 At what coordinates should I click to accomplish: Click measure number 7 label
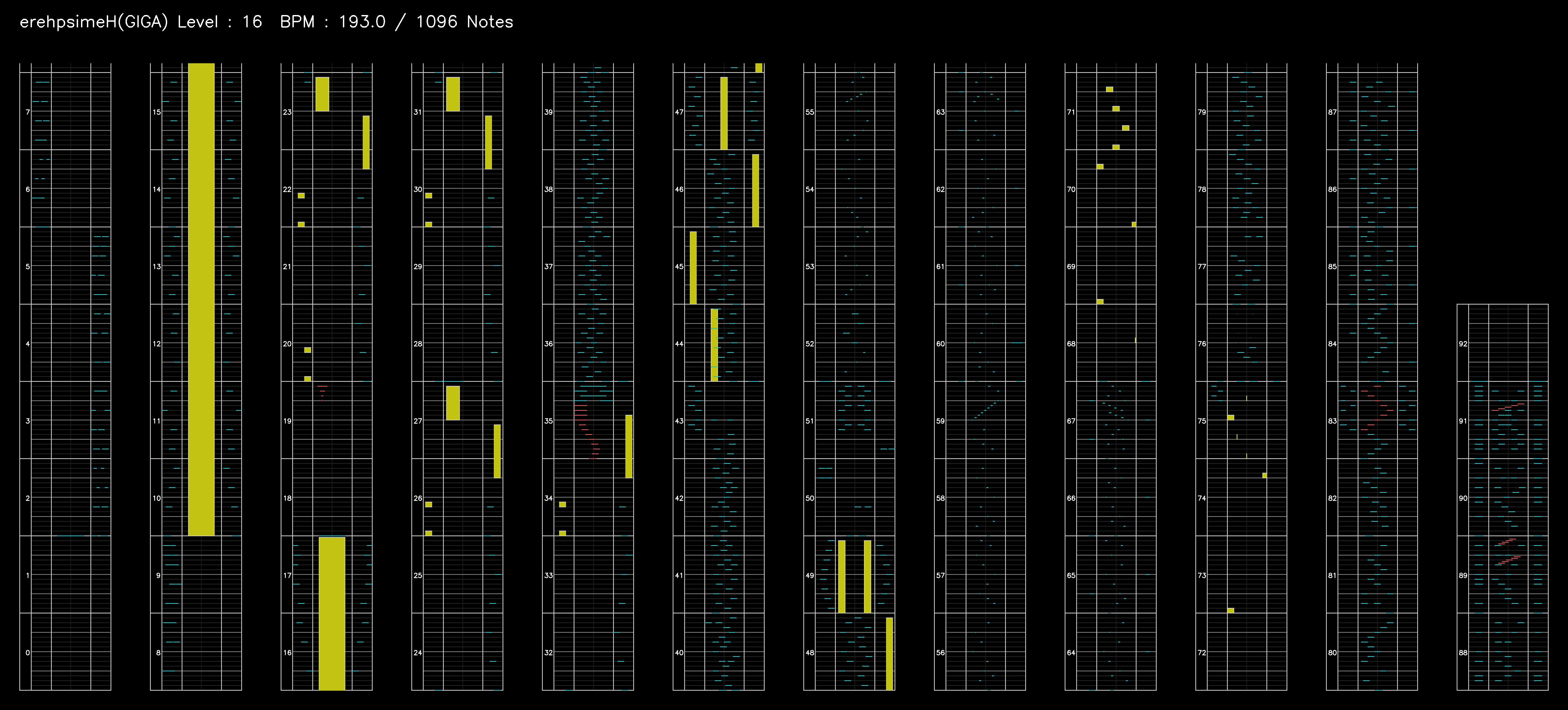(27, 112)
